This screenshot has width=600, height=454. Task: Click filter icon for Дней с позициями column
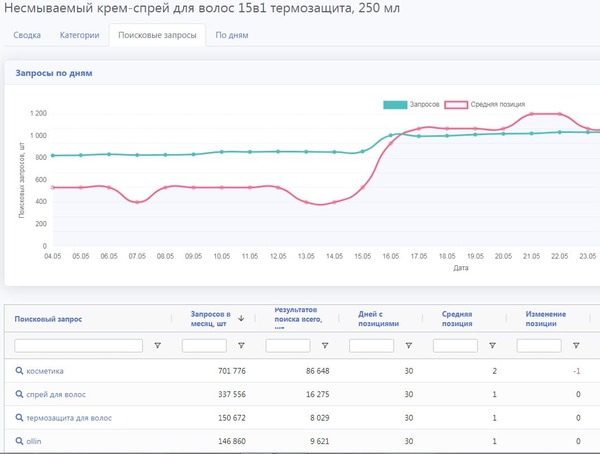pos(409,345)
